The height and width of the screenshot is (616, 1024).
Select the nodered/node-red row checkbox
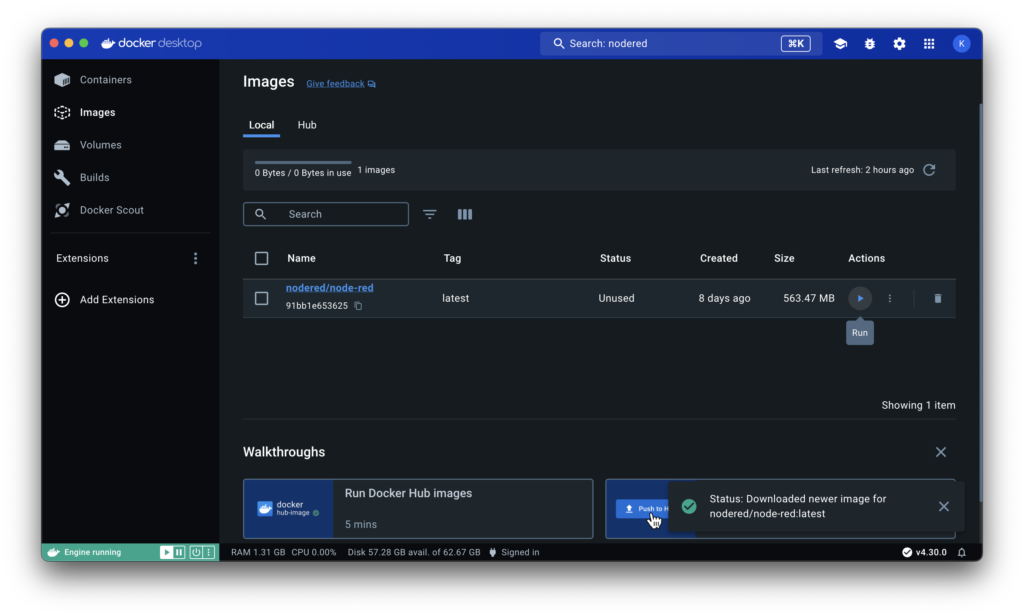click(x=261, y=299)
